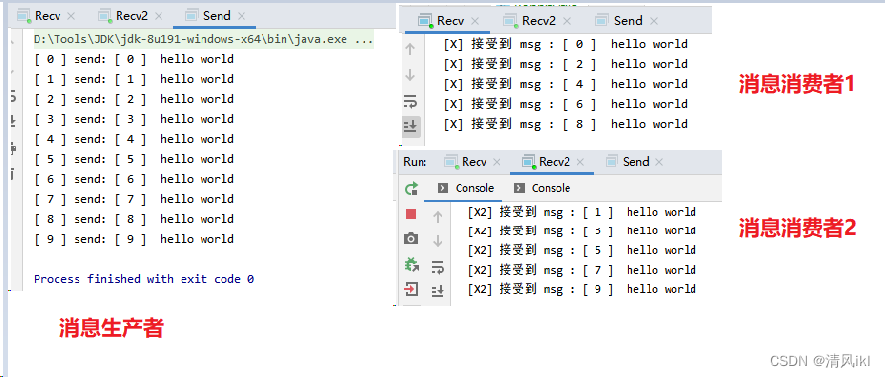885x377 pixels.
Task: Close the Recv tab in the producer panel
Action: click(x=71, y=16)
